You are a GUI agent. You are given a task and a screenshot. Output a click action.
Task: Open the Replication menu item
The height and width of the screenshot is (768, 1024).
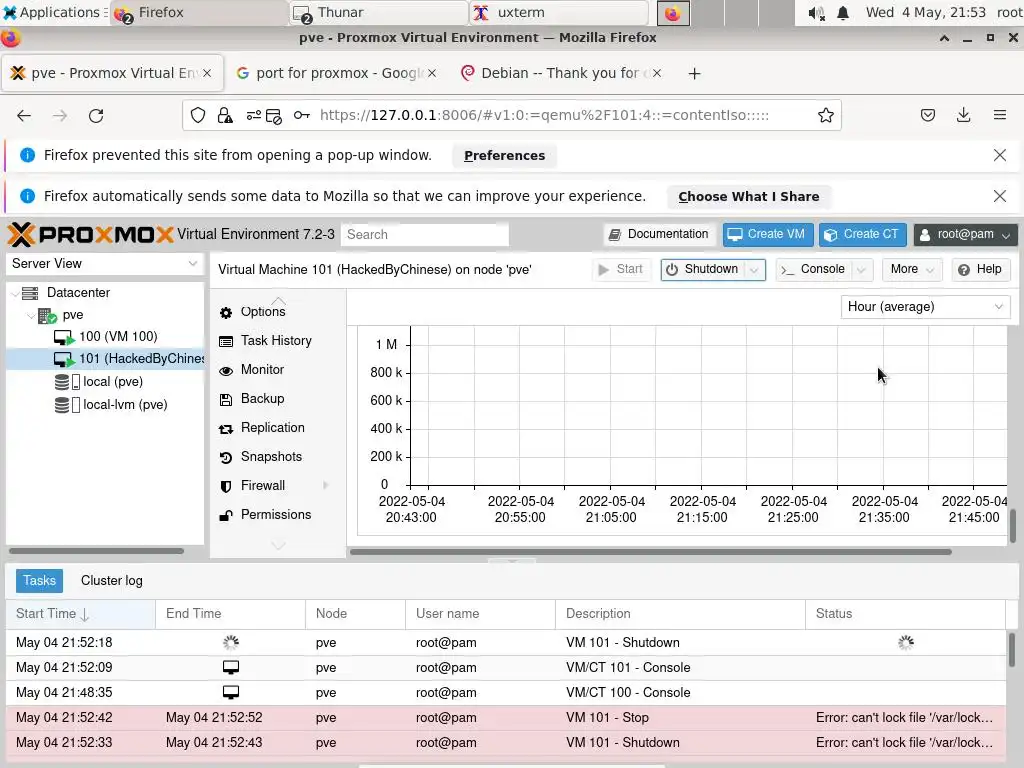click(272, 427)
